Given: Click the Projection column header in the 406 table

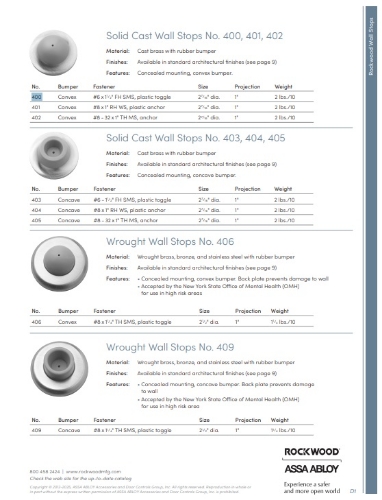Looking at the screenshot, I should point(248,311).
